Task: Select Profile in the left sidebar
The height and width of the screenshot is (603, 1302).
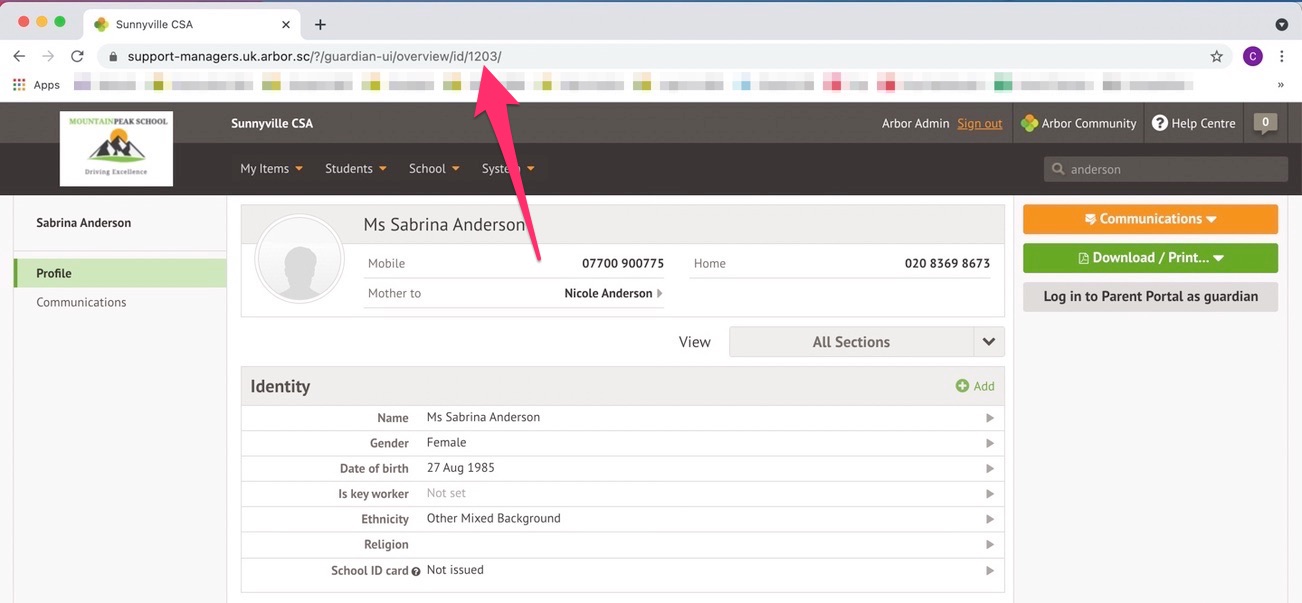Action: pyautogui.click(x=121, y=273)
